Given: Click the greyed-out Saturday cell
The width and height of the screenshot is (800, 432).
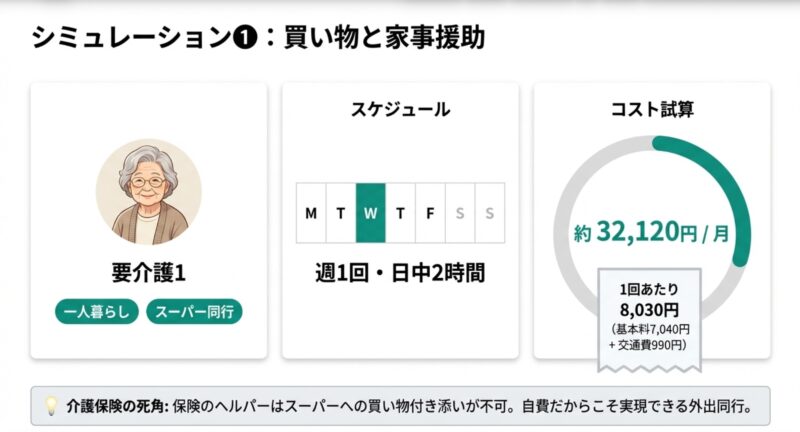Looking at the screenshot, I should pyautogui.click(x=460, y=213).
